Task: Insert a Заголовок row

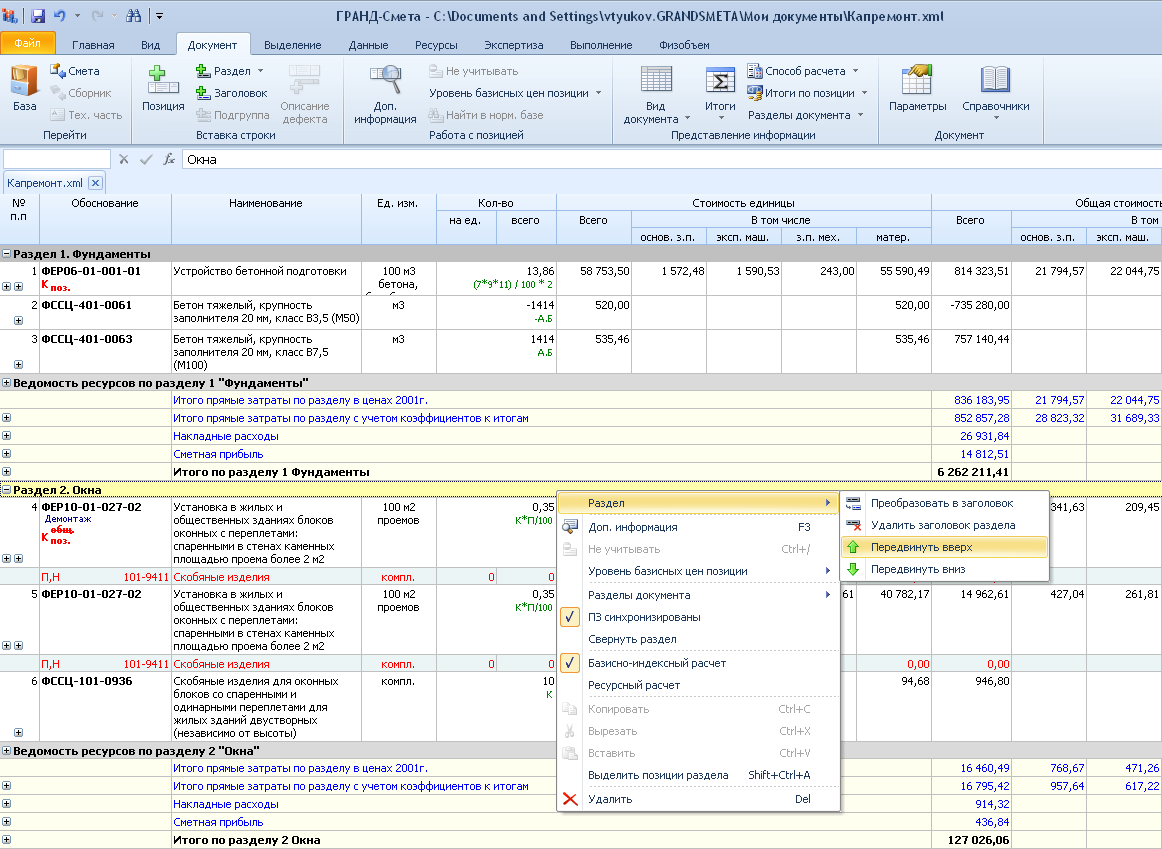Action: click(x=231, y=93)
